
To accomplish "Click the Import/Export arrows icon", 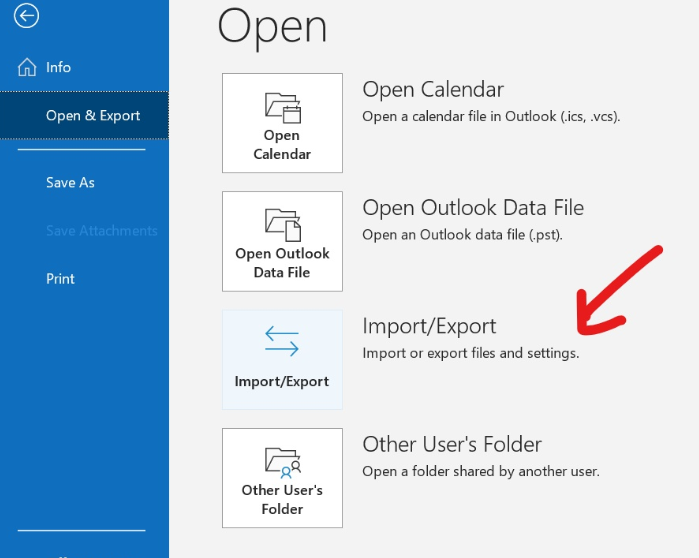I will pyautogui.click(x=282, y=341).
